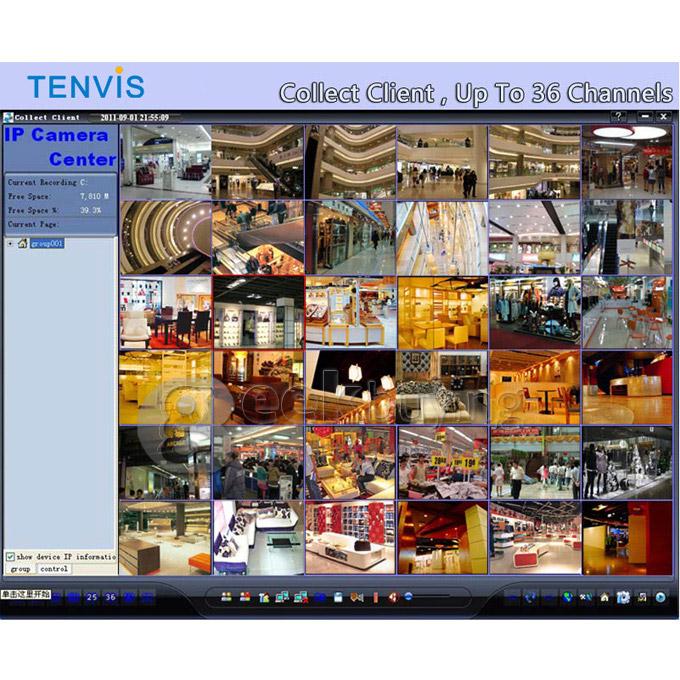Click the home icon in bottom-right toolbar
Viewport: 680px width, 680px height.
click(605, 598)
